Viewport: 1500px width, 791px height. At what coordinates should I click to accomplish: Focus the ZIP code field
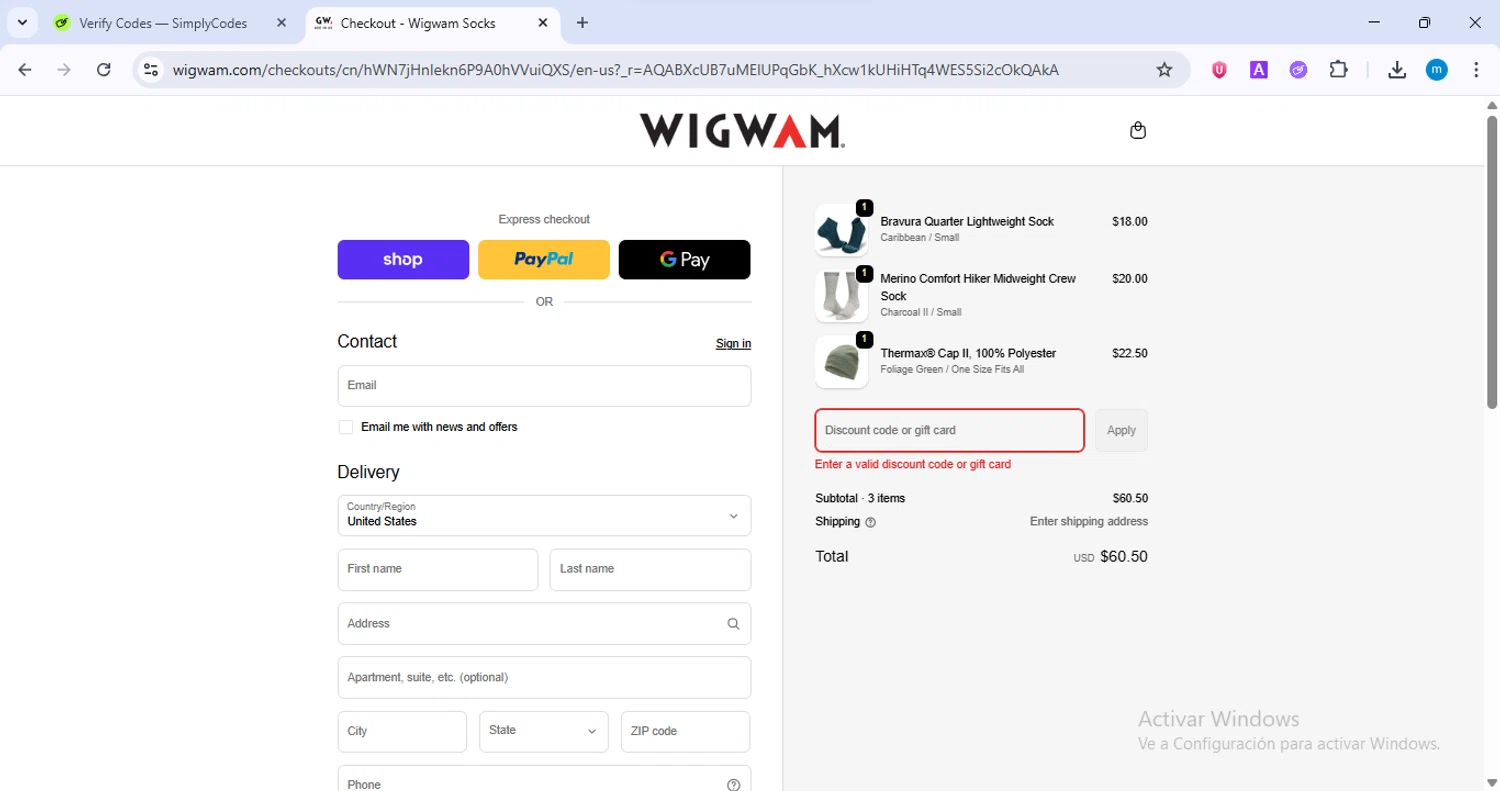685,731
